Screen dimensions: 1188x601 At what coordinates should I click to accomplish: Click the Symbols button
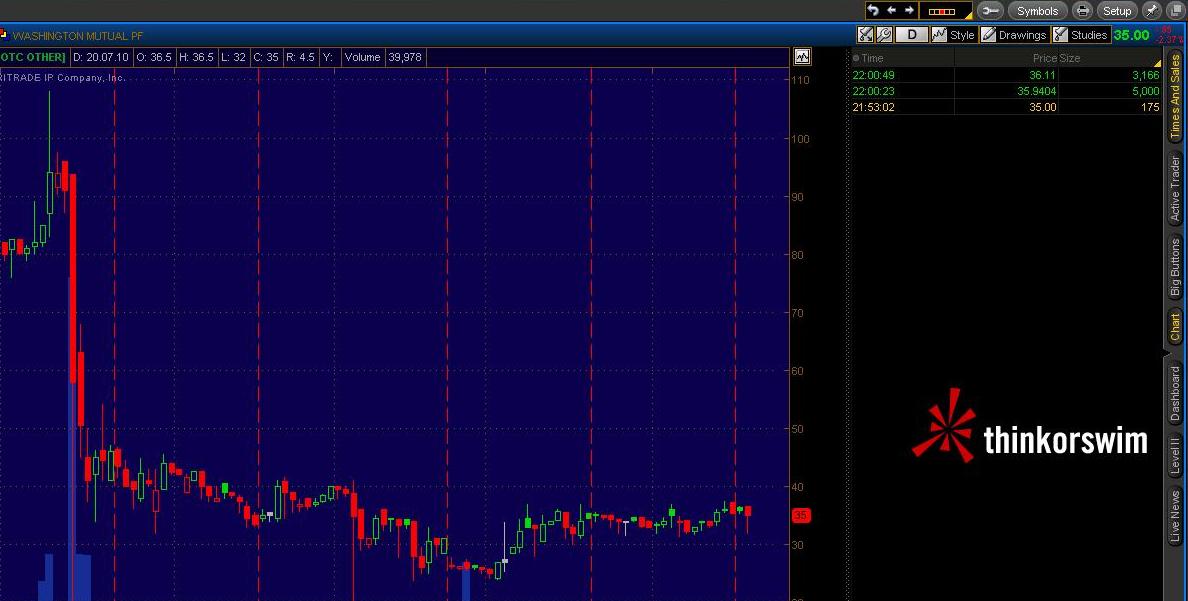tap(1036, 11)
